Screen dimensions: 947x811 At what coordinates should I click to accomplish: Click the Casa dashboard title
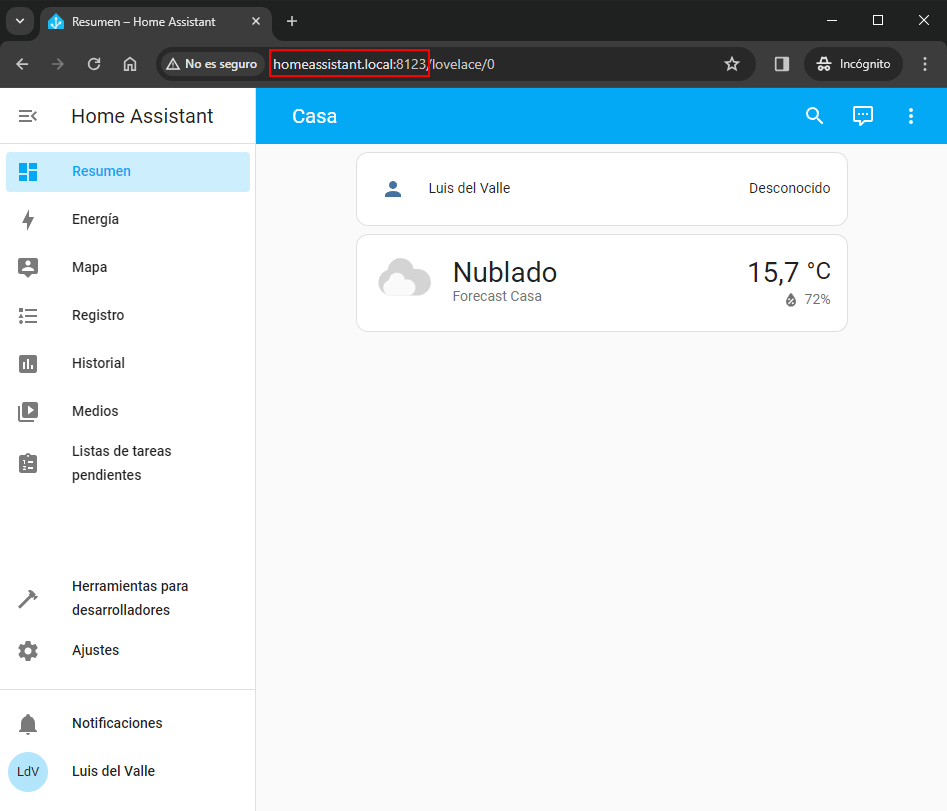315,116
